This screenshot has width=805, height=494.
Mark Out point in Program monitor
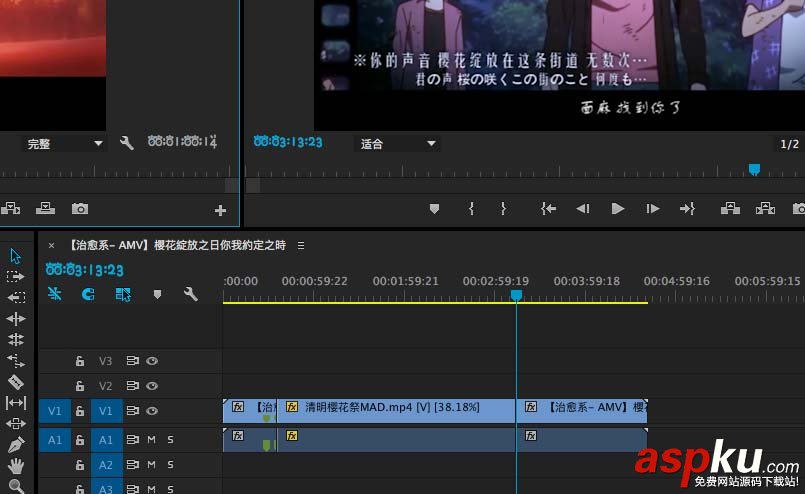pos(503,208)
